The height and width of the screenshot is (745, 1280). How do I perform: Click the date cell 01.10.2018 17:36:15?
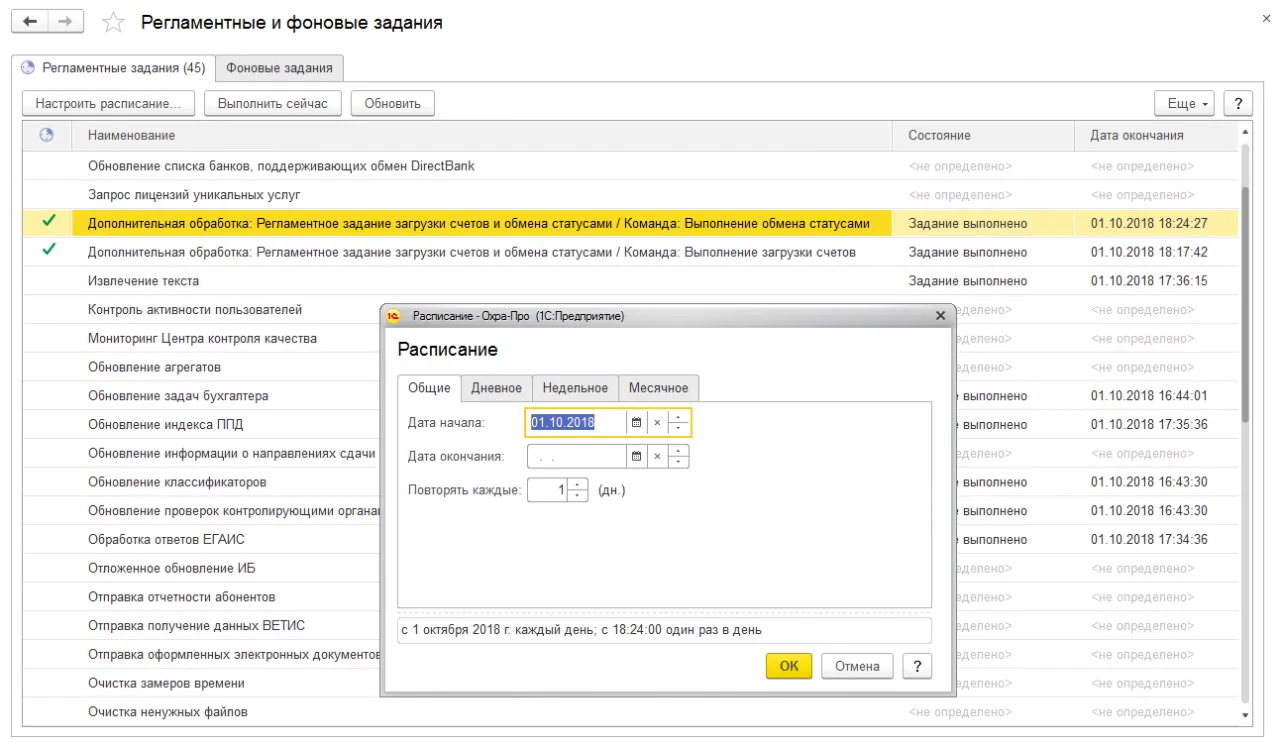pyautogui.click(x=1156, y=281)
